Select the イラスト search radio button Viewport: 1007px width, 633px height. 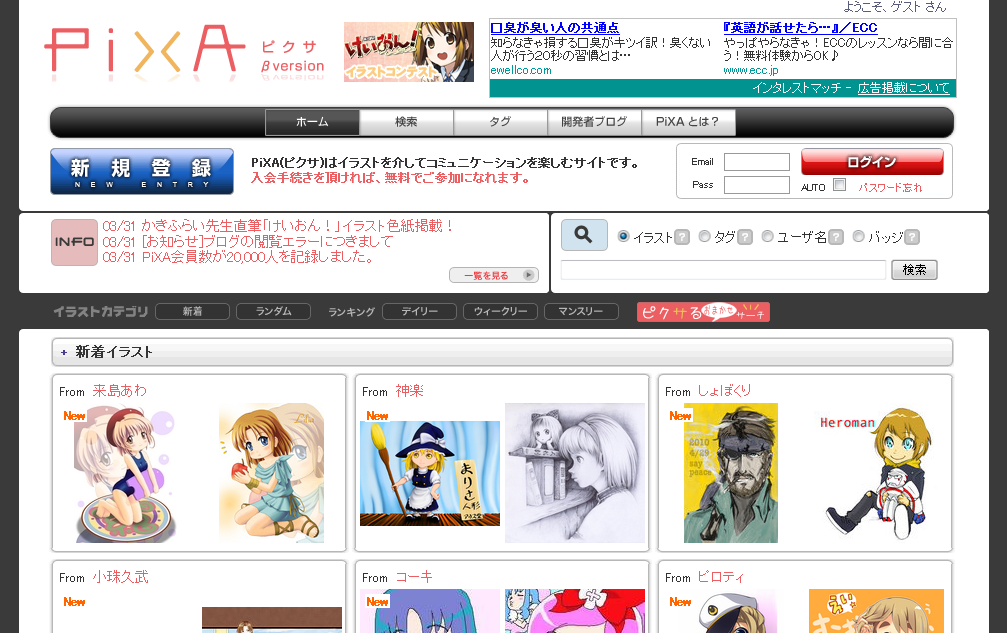pyautogui.click(x=623, y=236)
